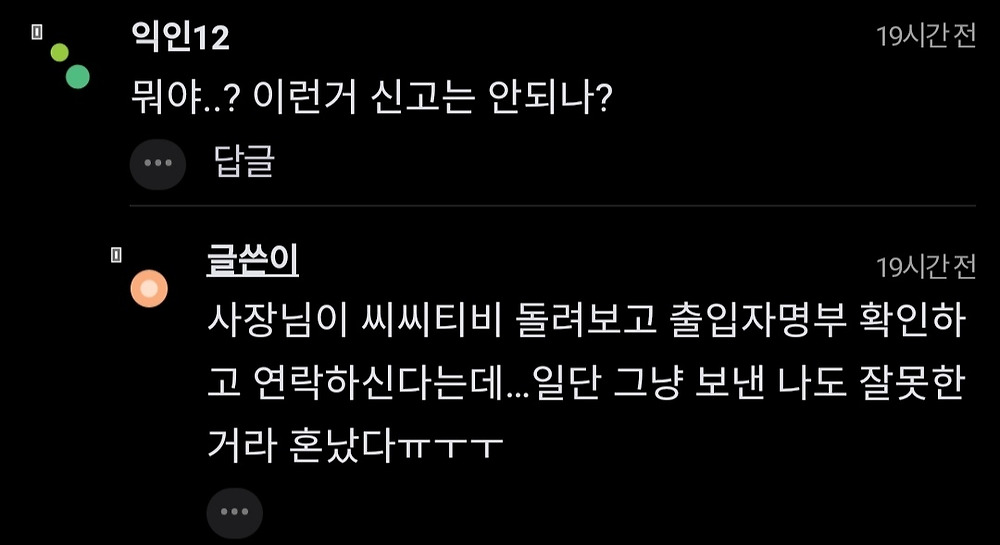Click the 19시간 전 timestamp on 익인12's comment
The image size is (1000, 545).
click(x=926, y=36)
